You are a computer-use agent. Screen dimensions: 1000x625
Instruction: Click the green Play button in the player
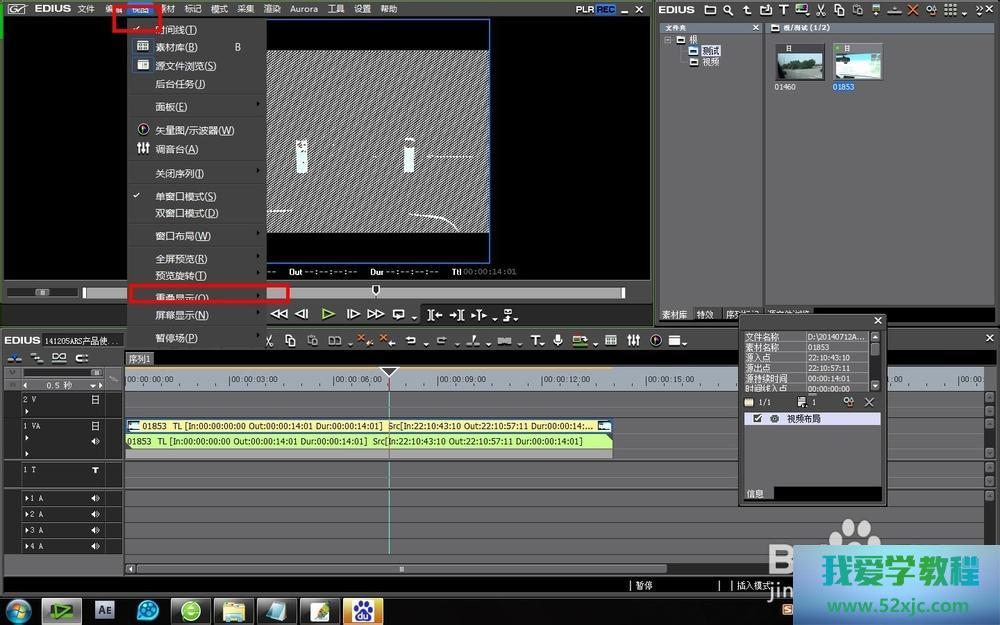[x=328, y=314]
